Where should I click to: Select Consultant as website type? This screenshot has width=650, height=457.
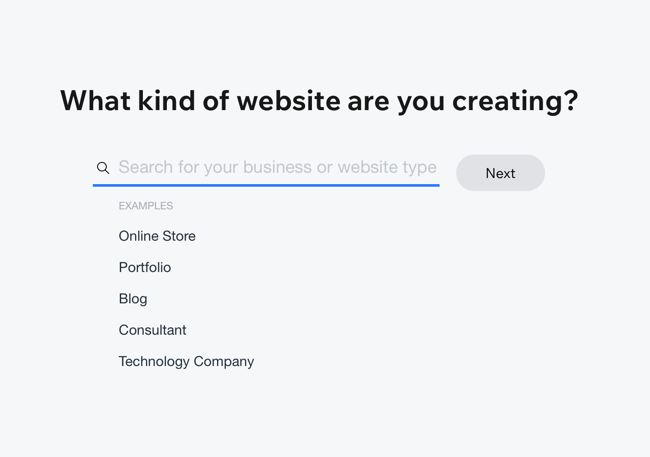152,330
